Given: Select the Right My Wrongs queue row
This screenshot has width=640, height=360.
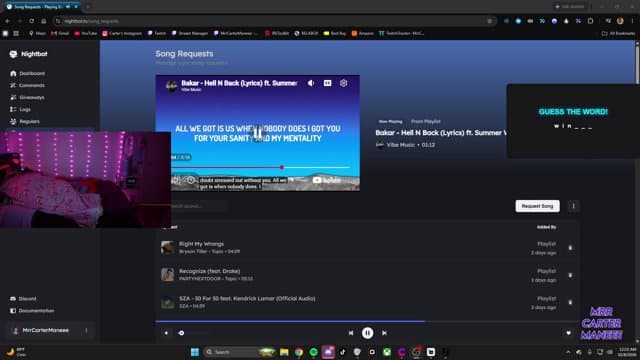Looking at the screenshot, I should click(367, 248).
